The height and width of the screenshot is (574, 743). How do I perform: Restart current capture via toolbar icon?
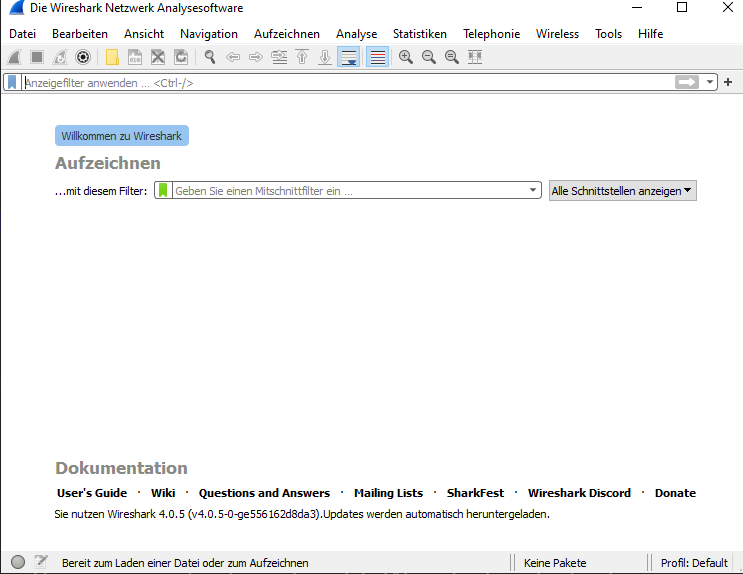(x=60, y=57)
